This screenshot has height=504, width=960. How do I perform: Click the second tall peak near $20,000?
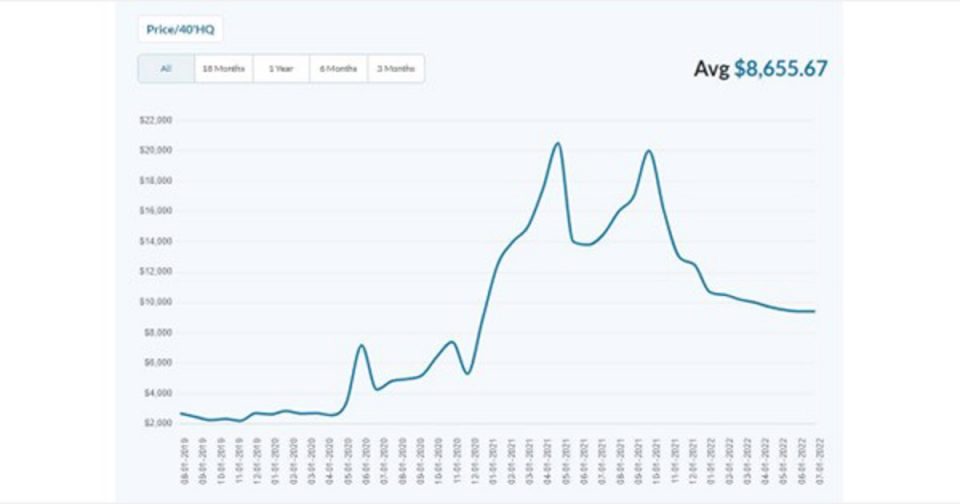pos(649,151)
